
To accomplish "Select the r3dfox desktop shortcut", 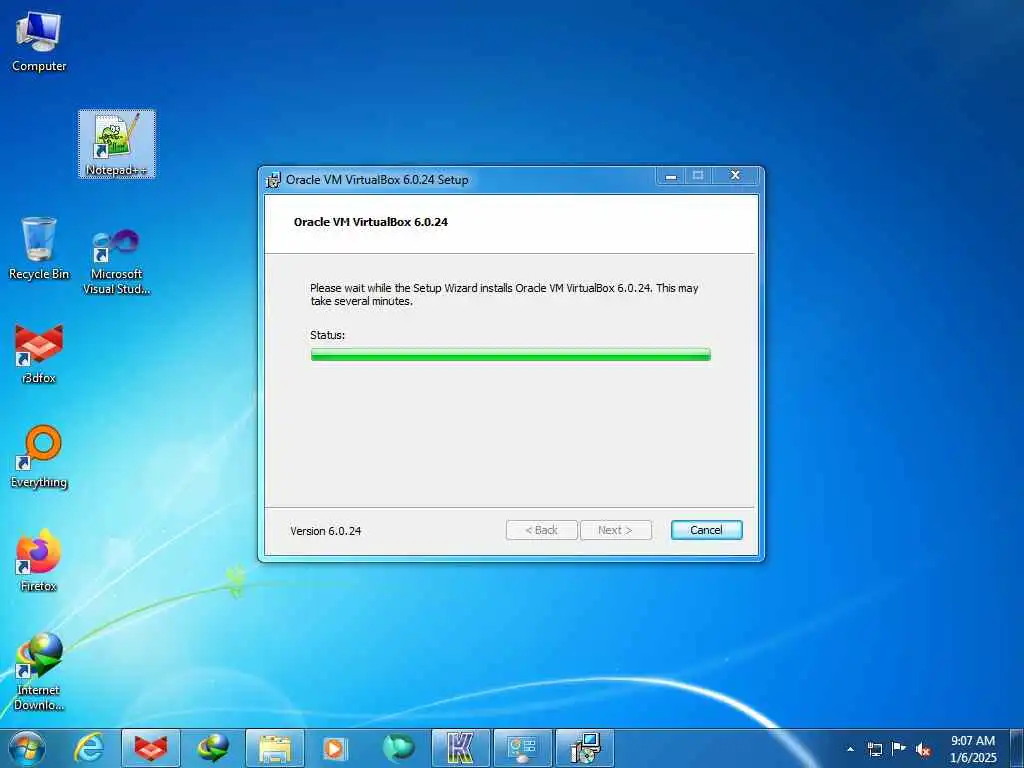I will click(39, 353).
